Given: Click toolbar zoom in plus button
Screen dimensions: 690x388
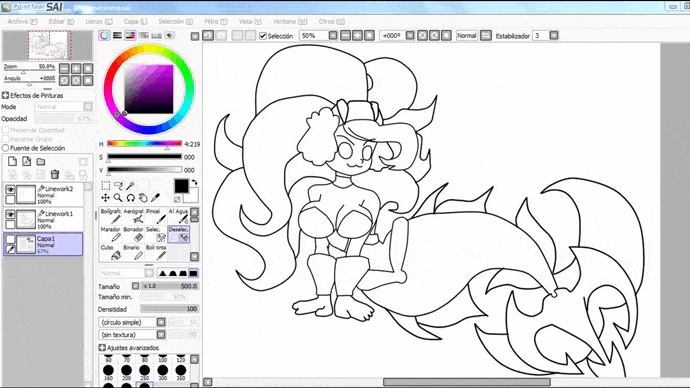Looking at the screenshot, I should [x=357, y=36].
